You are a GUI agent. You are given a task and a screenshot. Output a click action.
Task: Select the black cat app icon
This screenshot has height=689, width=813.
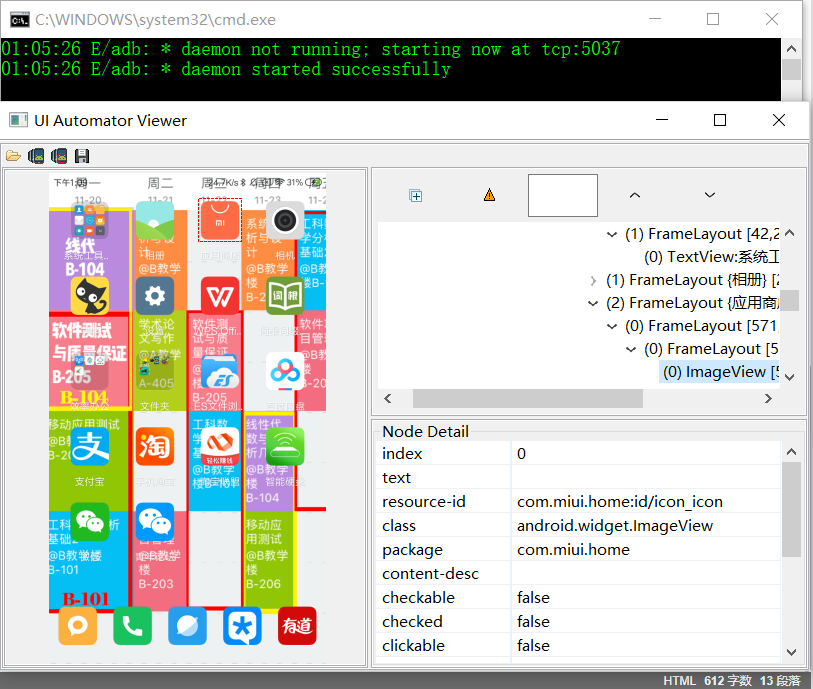click(x=90, y=296)
